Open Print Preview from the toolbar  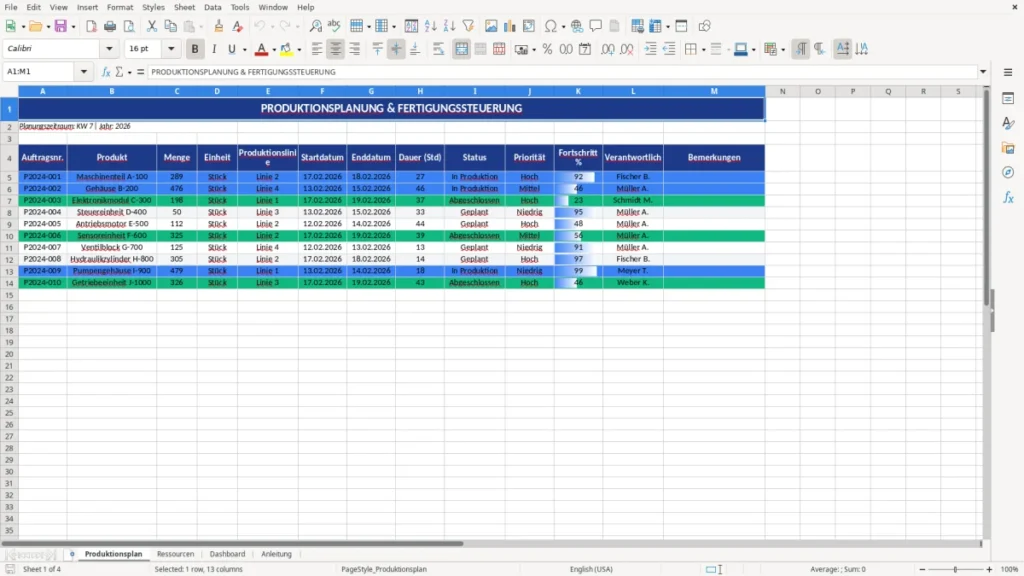tap(129, 26)
